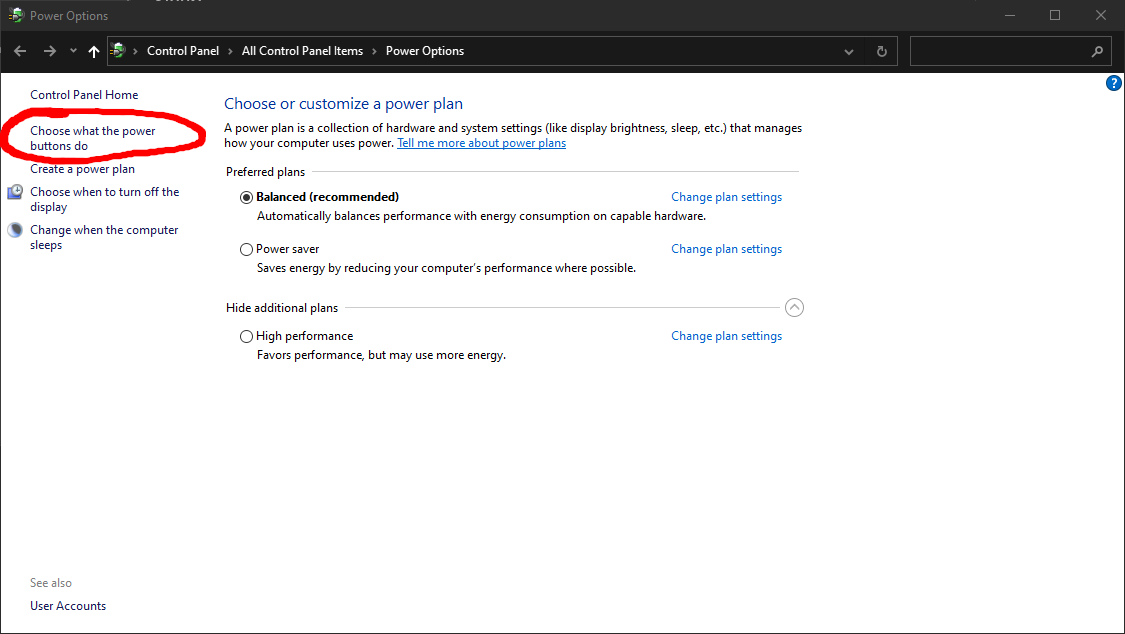
Task: Change plan settings for Power saver
Action: pyautogui.click(x=726, y=249)
